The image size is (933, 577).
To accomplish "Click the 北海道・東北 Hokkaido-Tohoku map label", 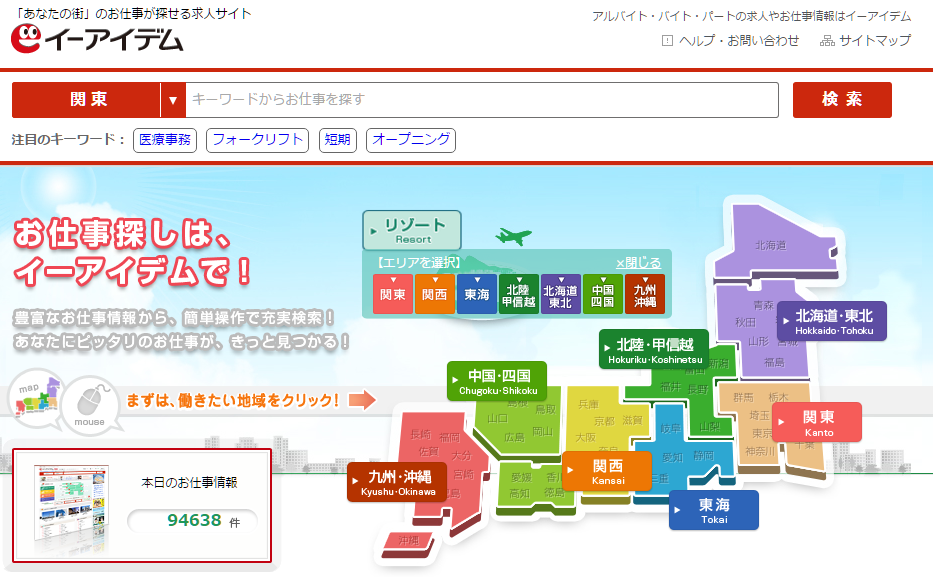I will click(x=832, y=321).
